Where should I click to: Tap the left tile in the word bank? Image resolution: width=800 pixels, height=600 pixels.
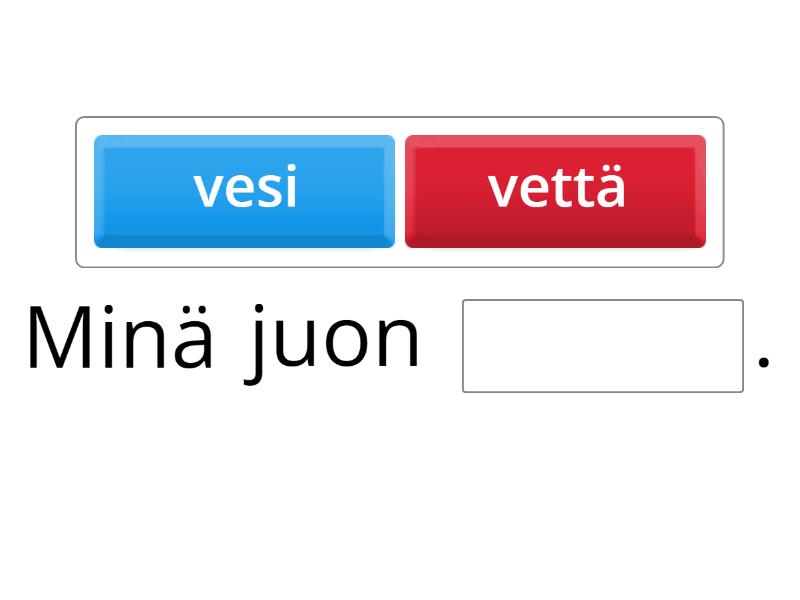pos(244,191)
